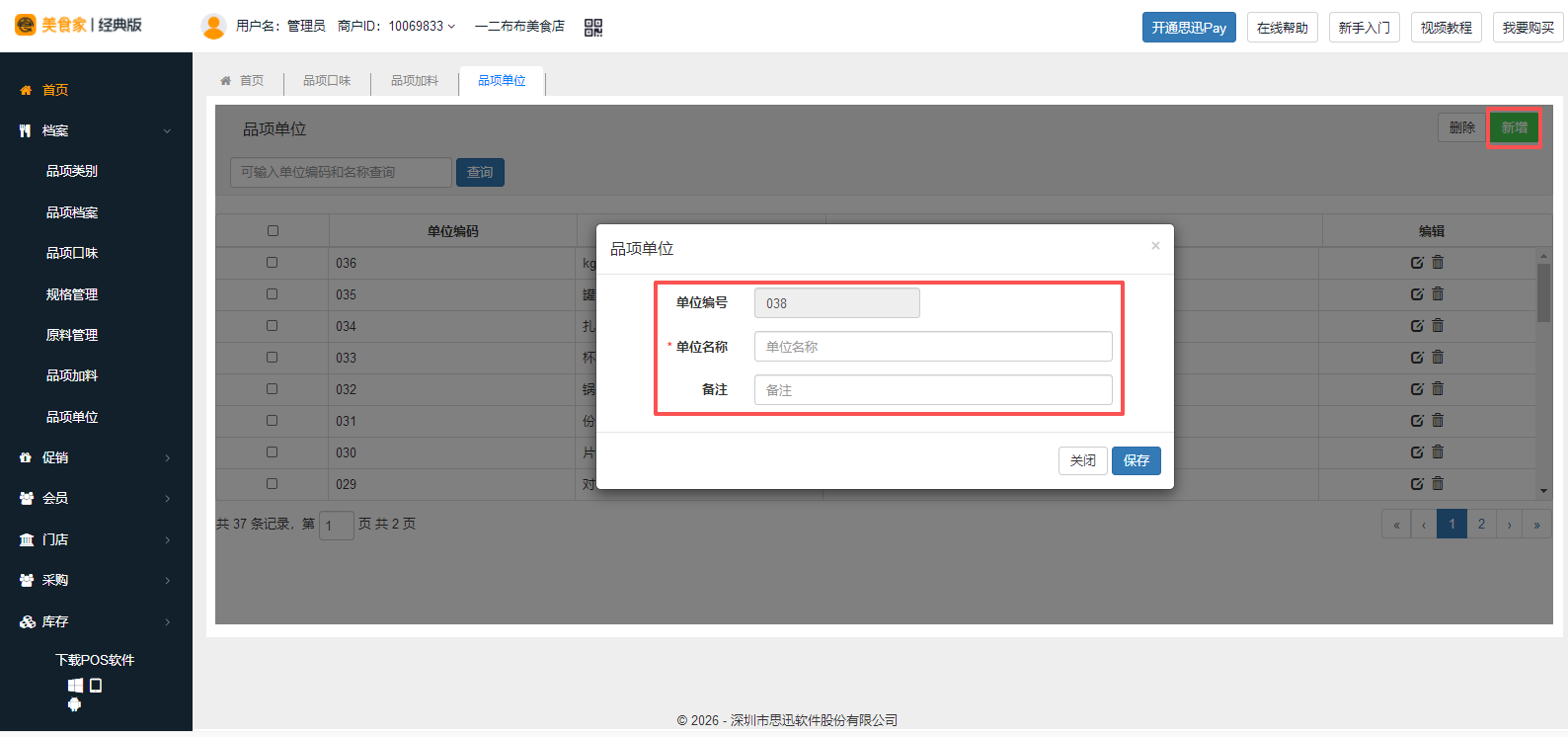Save the new unit with 保存
1568x737 pixels.
[1137, 460]
